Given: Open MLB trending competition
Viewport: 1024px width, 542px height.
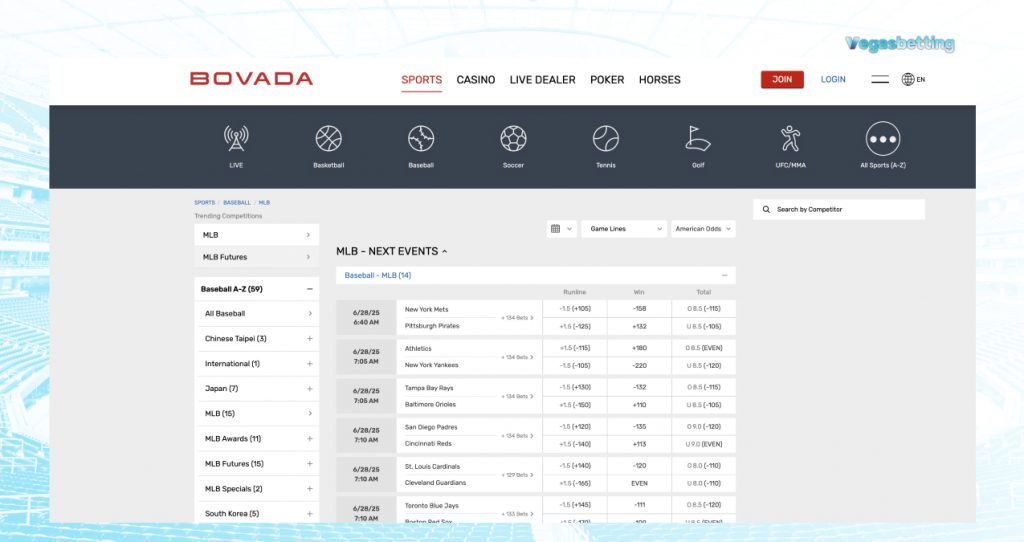Looking at the screenshot, I should 257,235.
